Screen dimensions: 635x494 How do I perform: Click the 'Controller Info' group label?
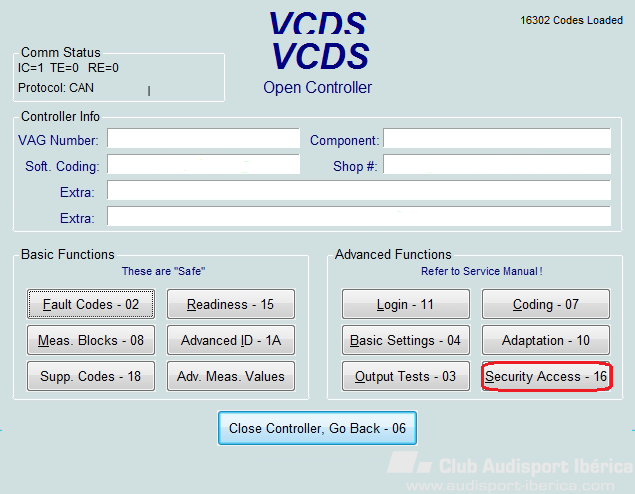click(60, 116)
